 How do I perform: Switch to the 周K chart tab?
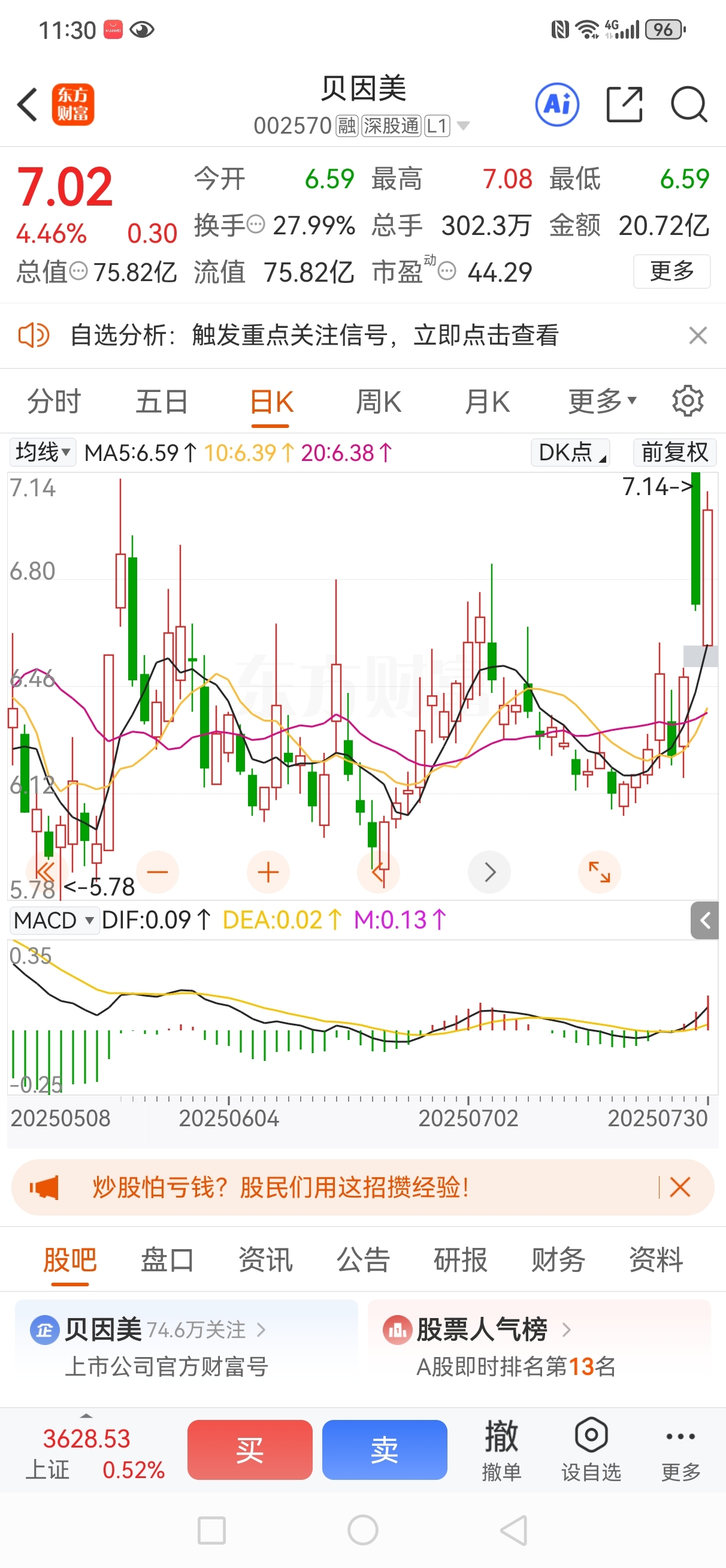coord(379,402)
